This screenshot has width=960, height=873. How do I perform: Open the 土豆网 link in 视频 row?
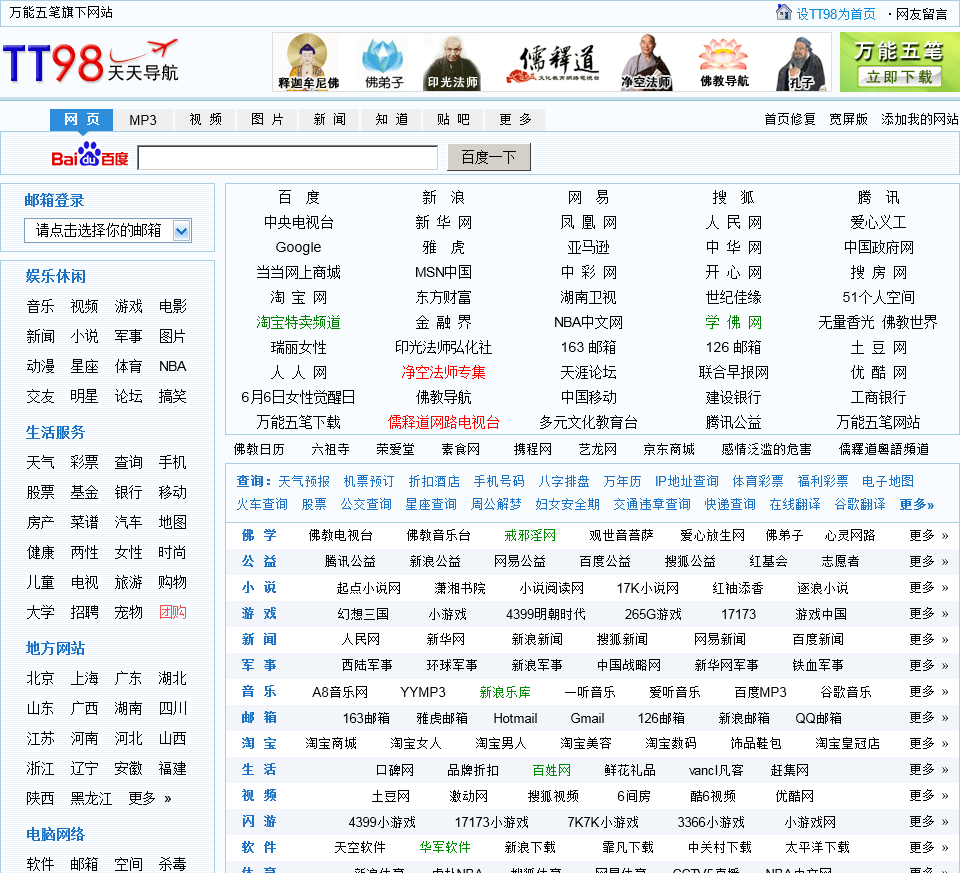coord(391,796)
